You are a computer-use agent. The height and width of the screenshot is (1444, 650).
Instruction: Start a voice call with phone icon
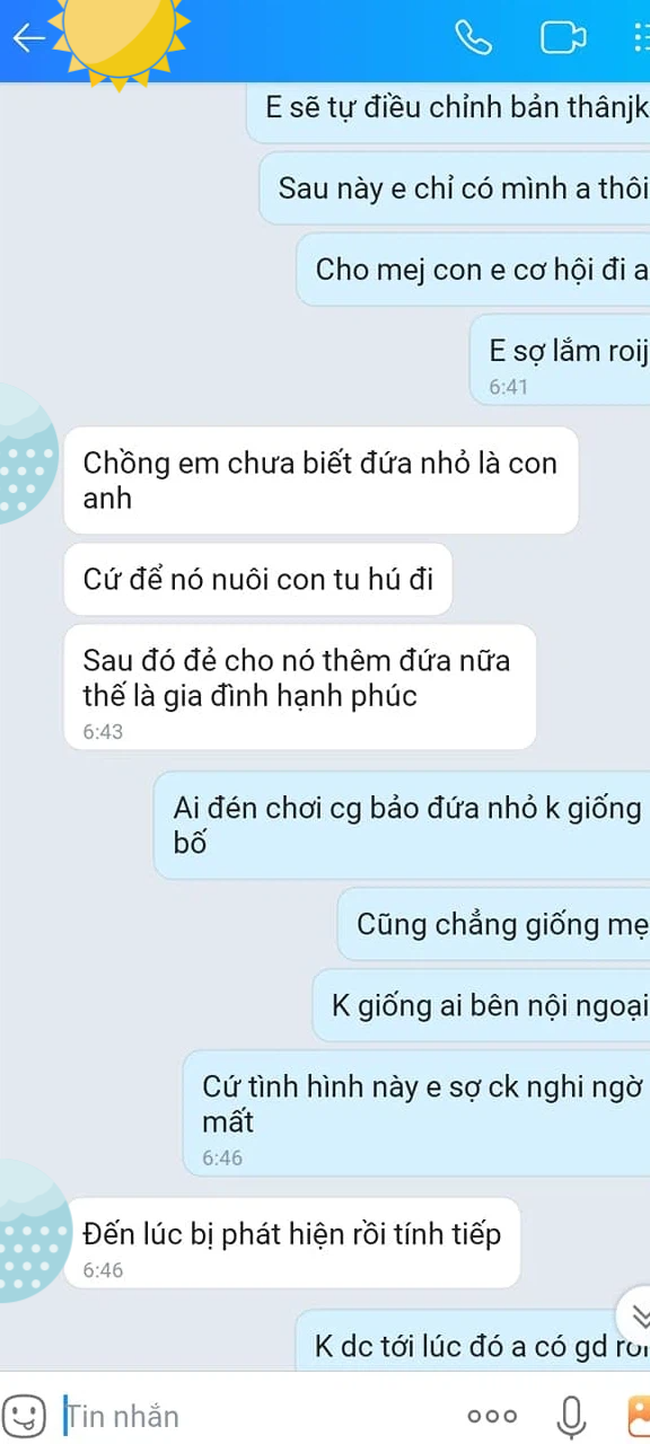point(473,37)
